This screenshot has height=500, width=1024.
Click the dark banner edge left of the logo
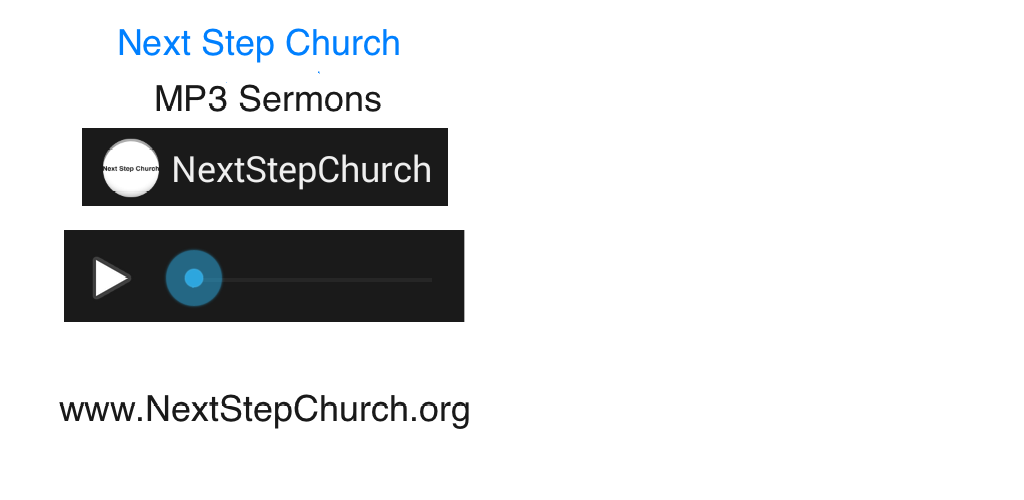91,167
